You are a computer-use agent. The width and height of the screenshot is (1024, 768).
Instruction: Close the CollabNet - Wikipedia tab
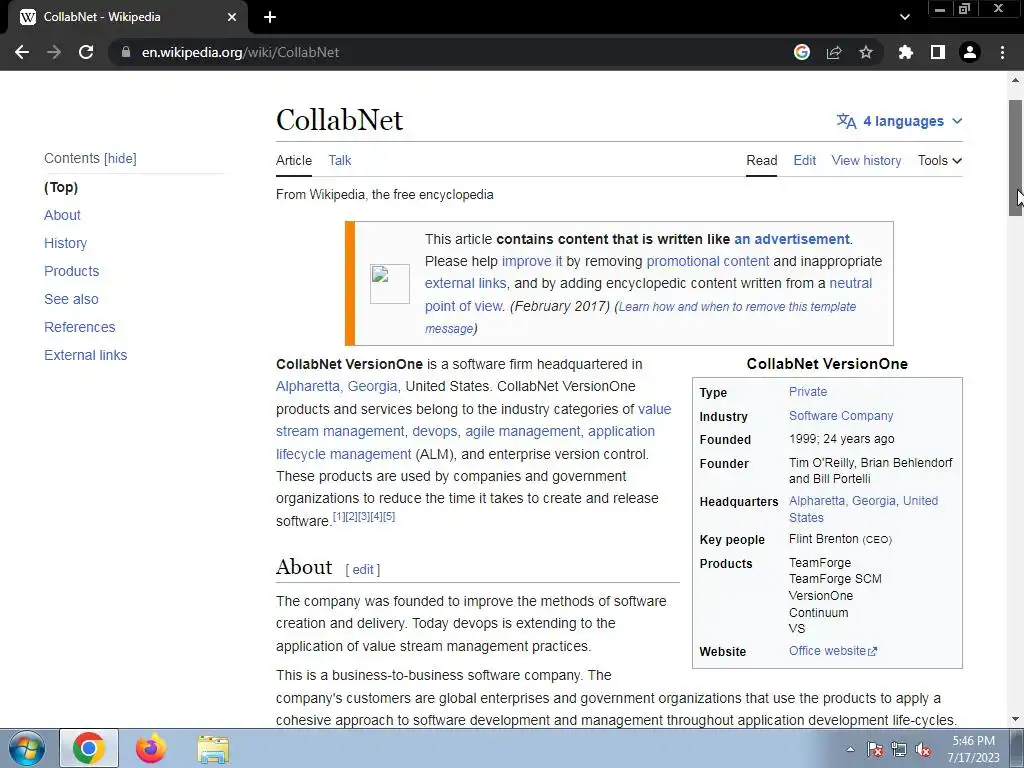[232, 17]
